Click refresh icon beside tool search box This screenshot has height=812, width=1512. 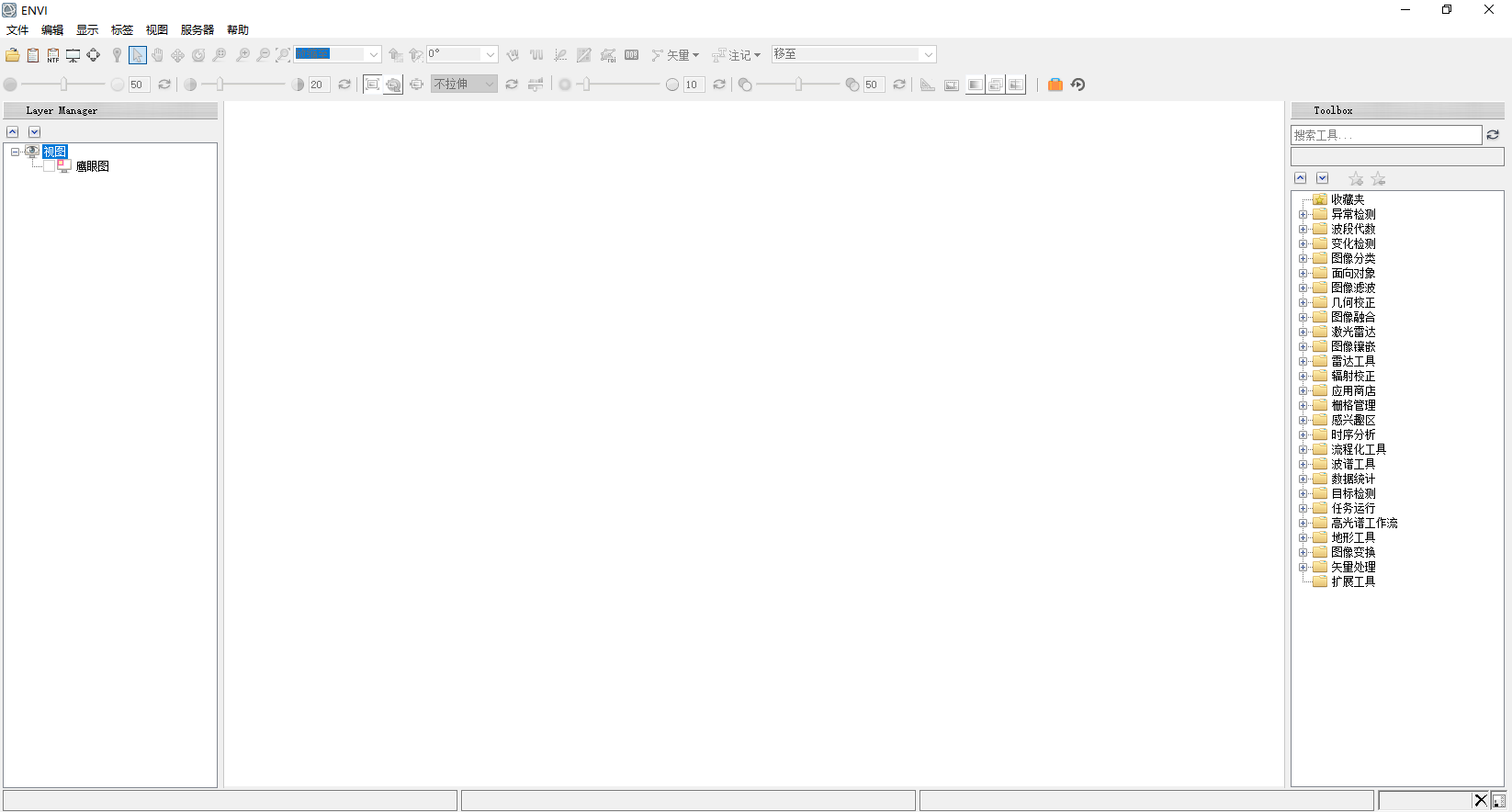[1493, 135]
